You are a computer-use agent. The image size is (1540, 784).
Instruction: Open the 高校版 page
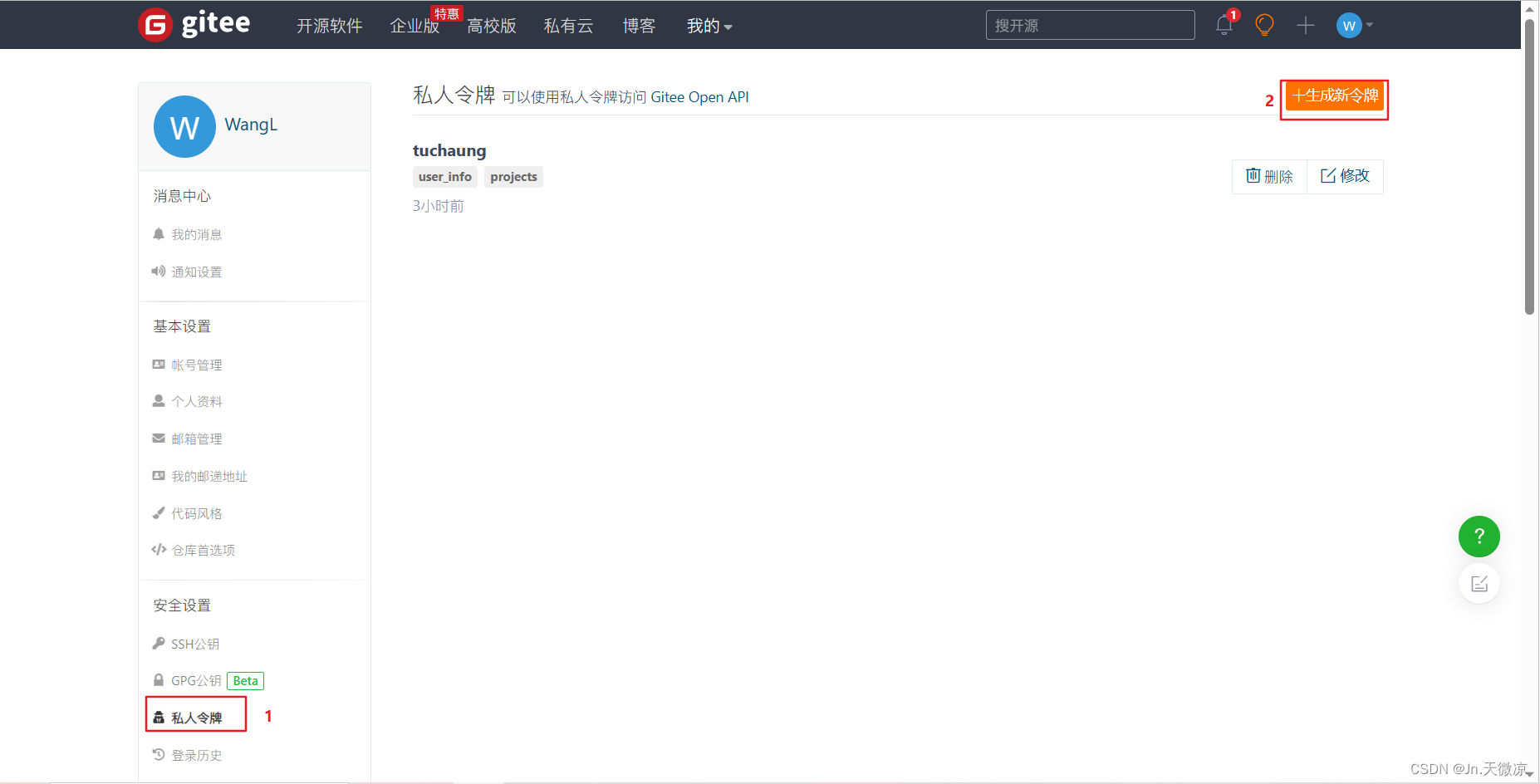[491, 26]
